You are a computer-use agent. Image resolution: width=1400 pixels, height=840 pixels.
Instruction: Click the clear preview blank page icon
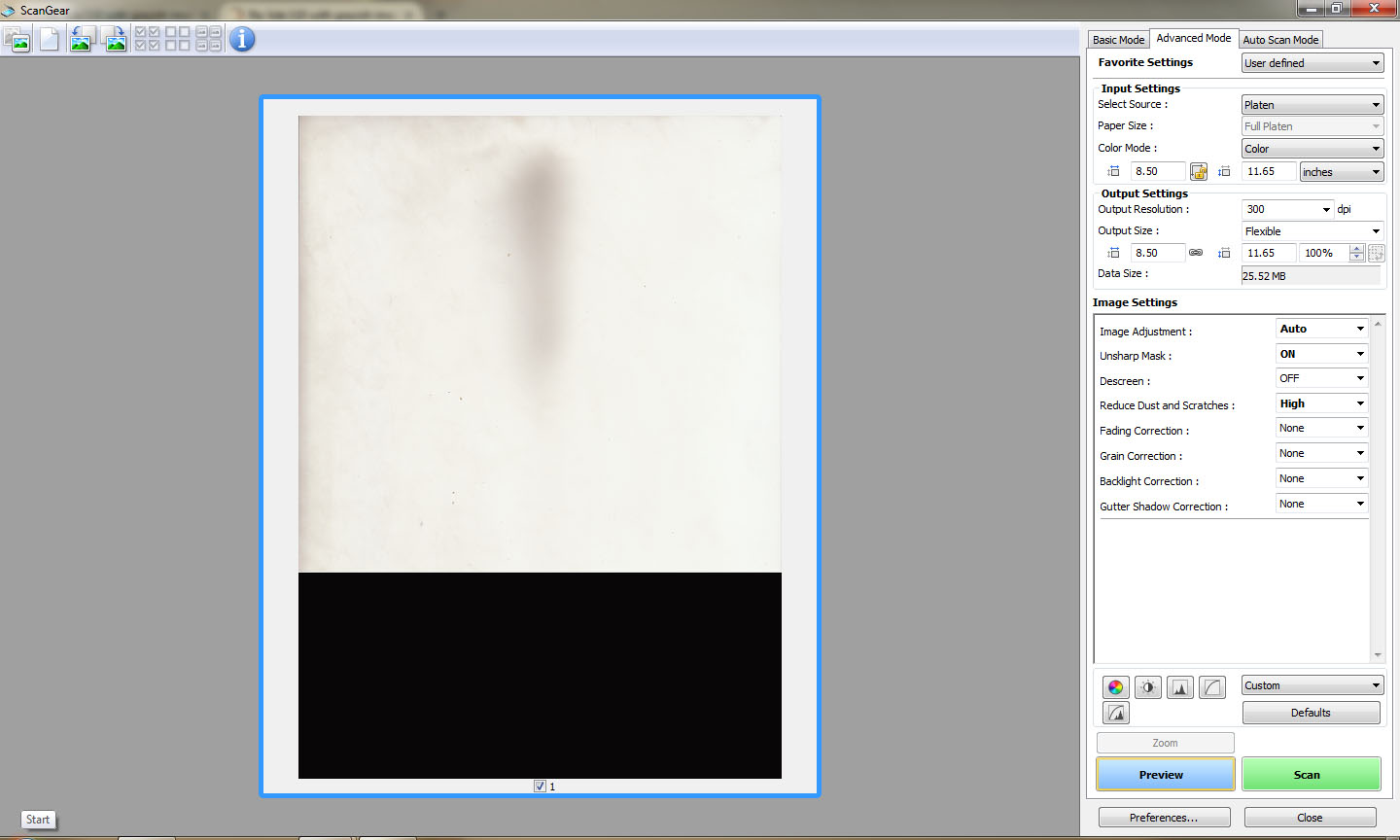(49, 40)
